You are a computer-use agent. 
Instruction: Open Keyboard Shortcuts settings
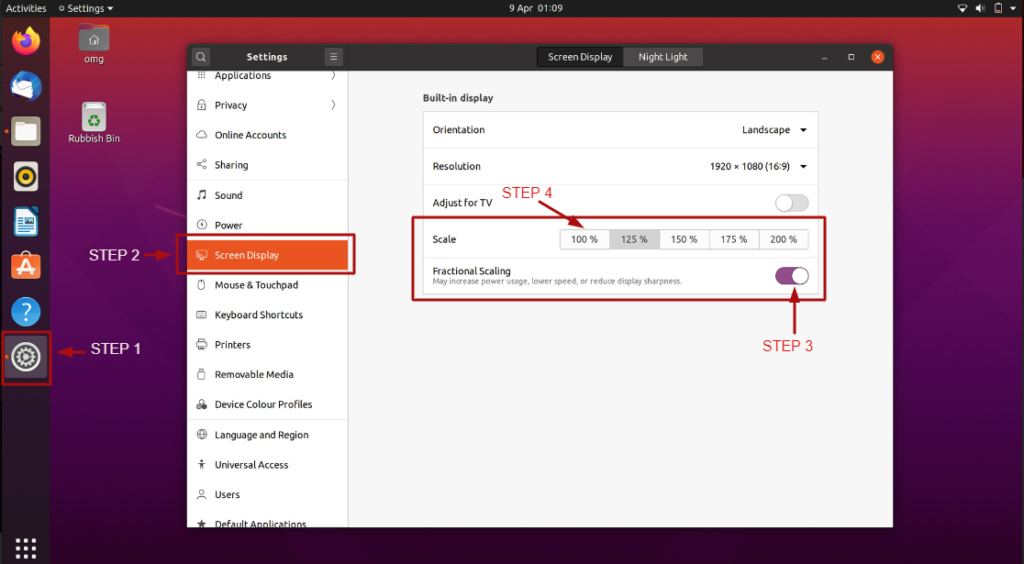(x=267, y=315)
